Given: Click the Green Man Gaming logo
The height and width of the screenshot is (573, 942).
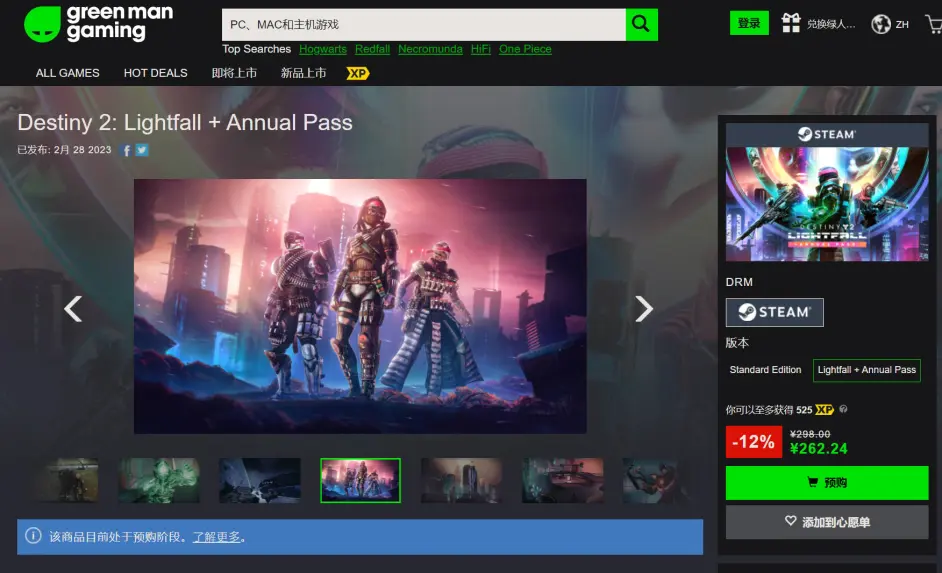Looking at the screenshot, I should coord(99,24).
